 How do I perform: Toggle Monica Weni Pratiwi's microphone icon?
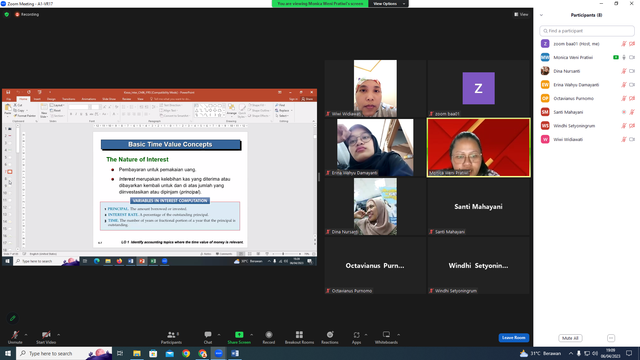pyautogui.click(x=624, y=58)
